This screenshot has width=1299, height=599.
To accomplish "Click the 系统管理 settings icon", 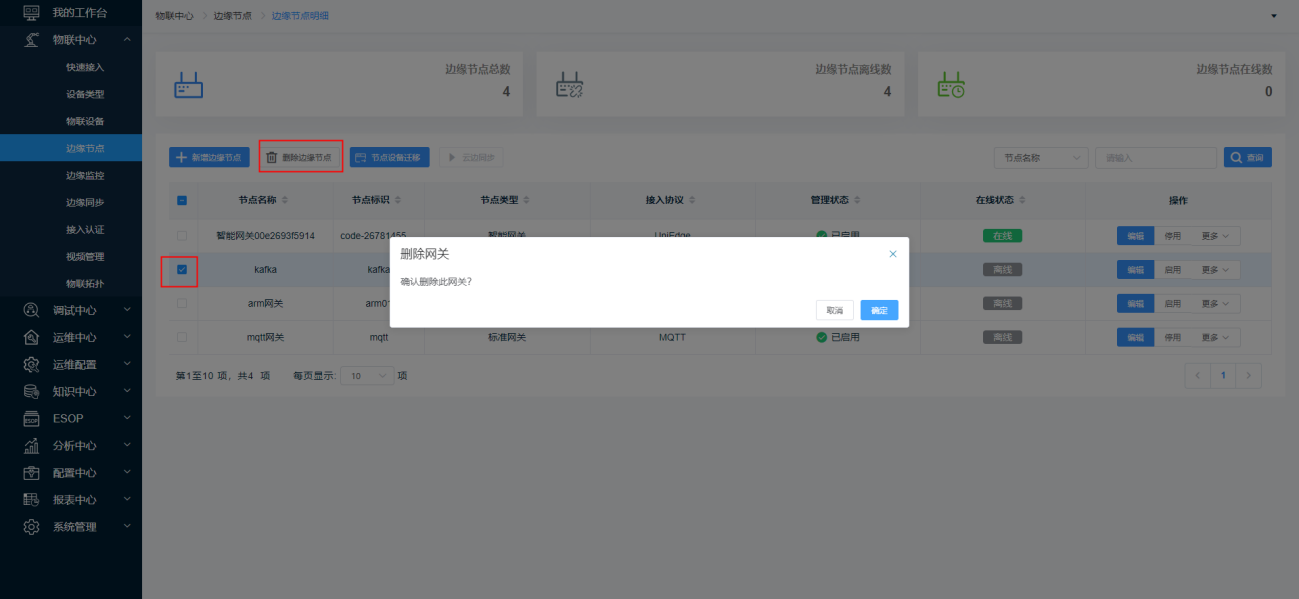I will click(31, 526).
